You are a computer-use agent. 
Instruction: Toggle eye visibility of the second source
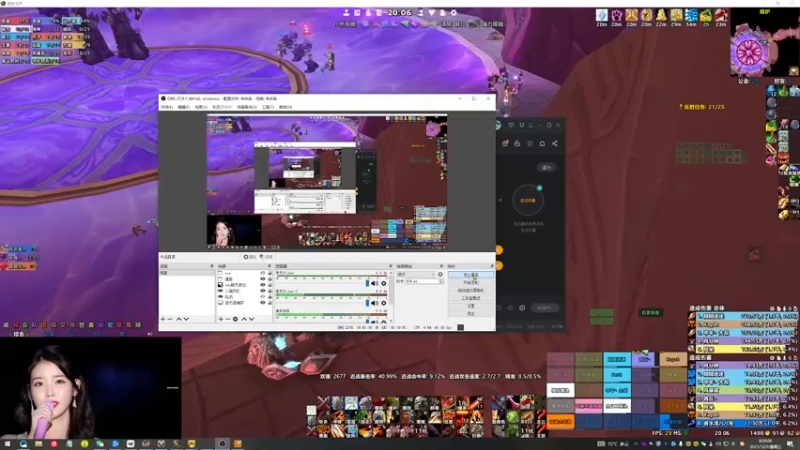point(263,279)
